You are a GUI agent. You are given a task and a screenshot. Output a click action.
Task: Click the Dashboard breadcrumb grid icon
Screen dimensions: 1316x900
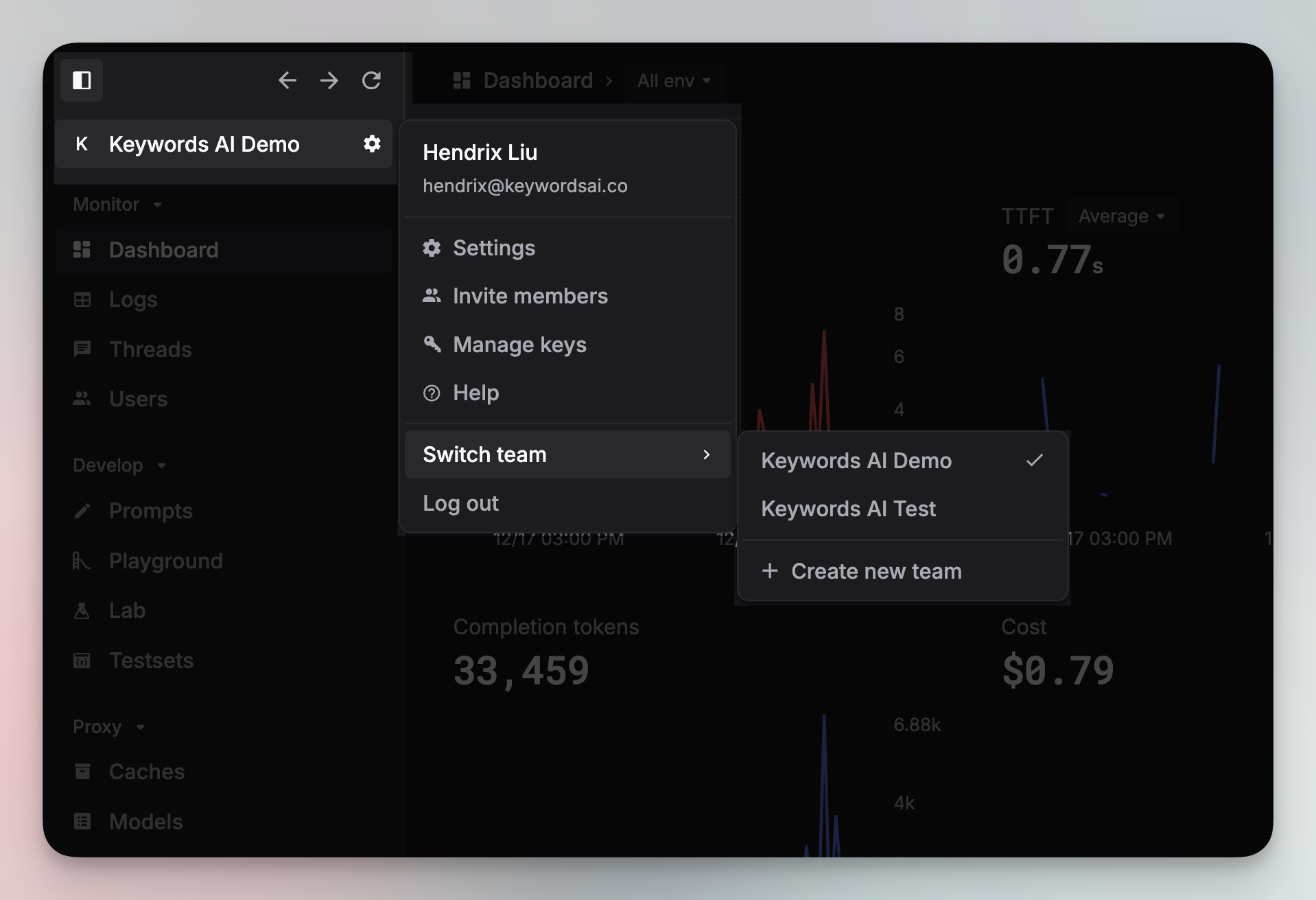(x=462, y=80)
